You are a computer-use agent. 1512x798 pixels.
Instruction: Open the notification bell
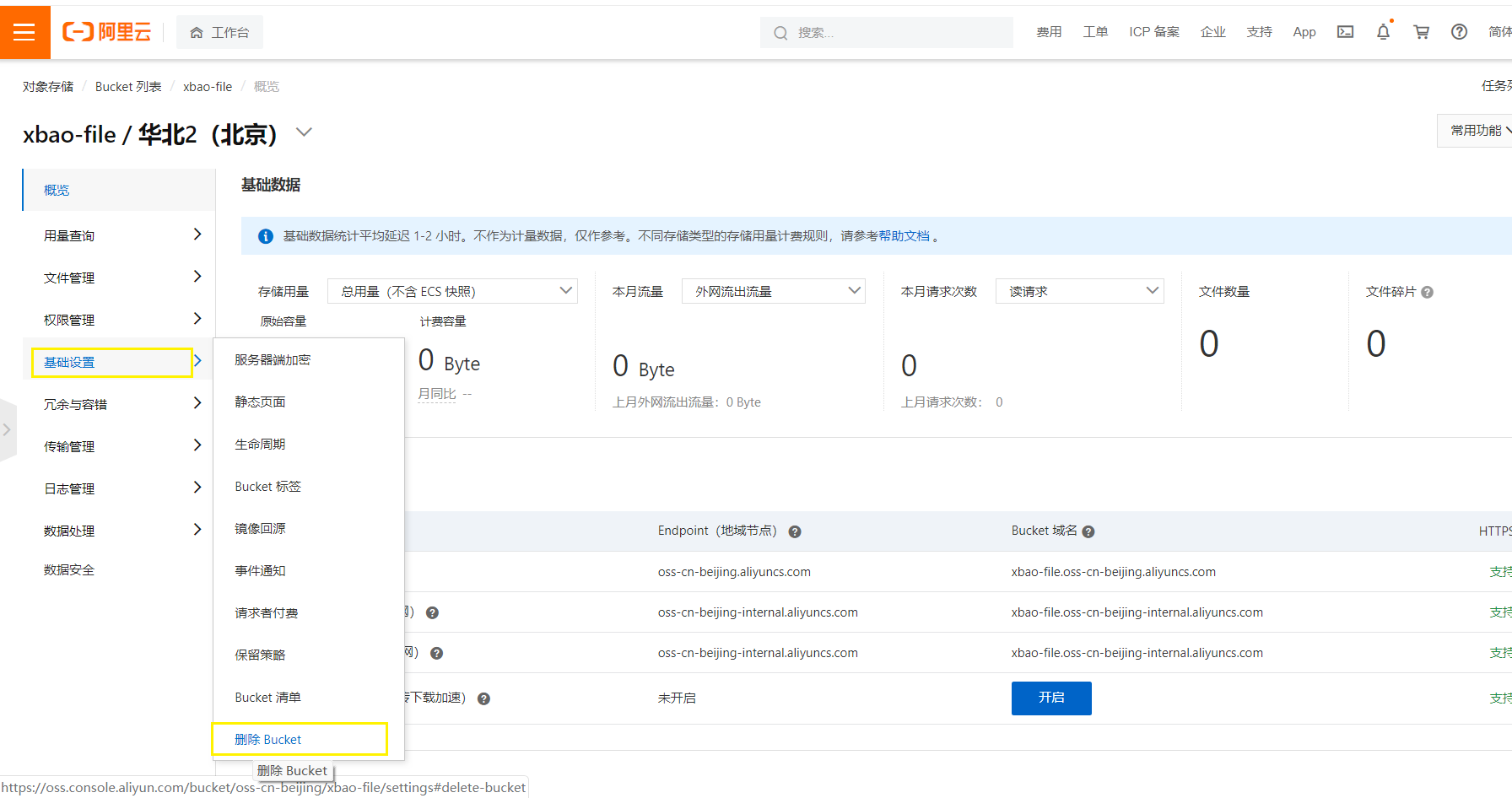(1383, 32)
